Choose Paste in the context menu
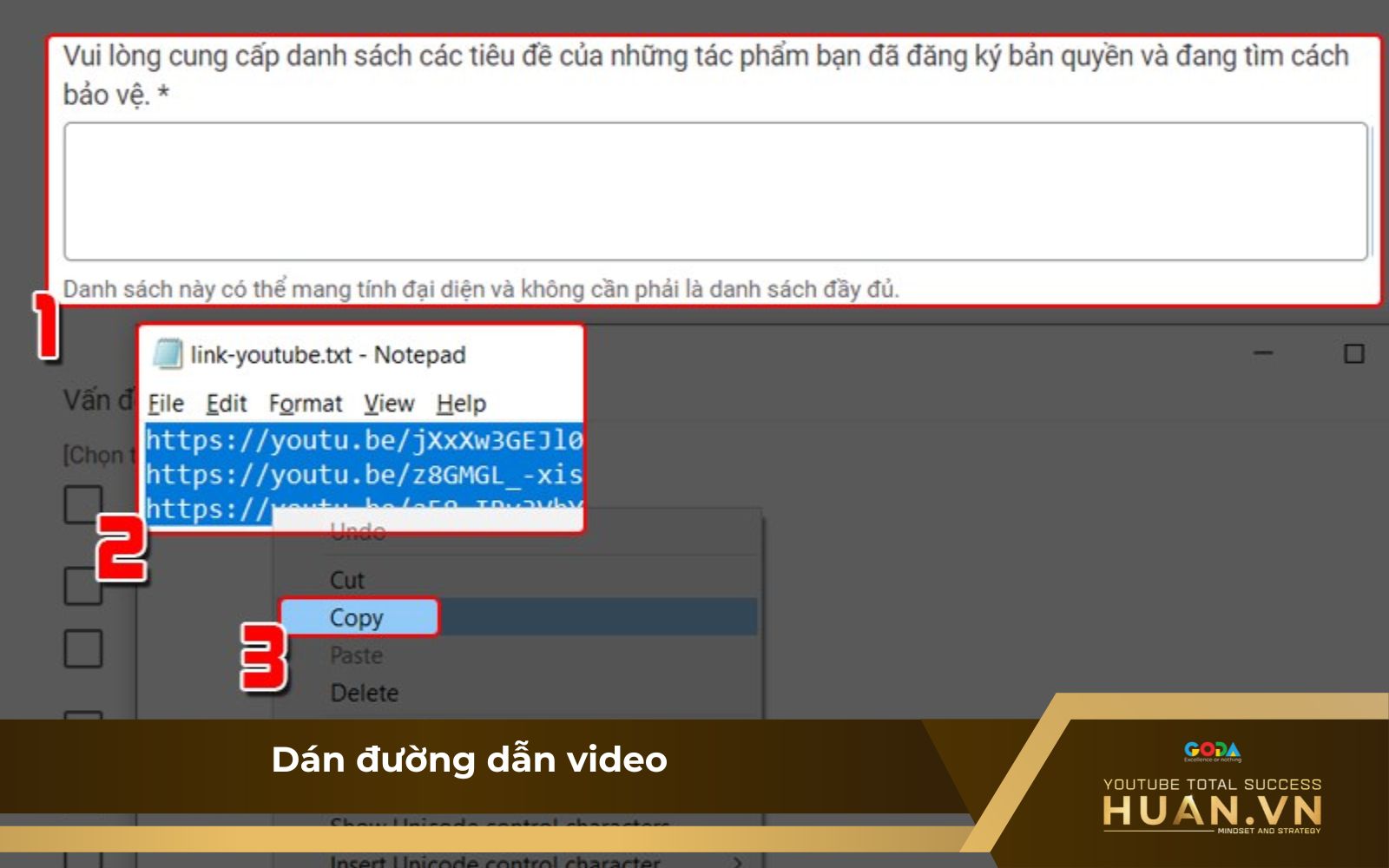The image size is (1389, 868). click(356, 655)
